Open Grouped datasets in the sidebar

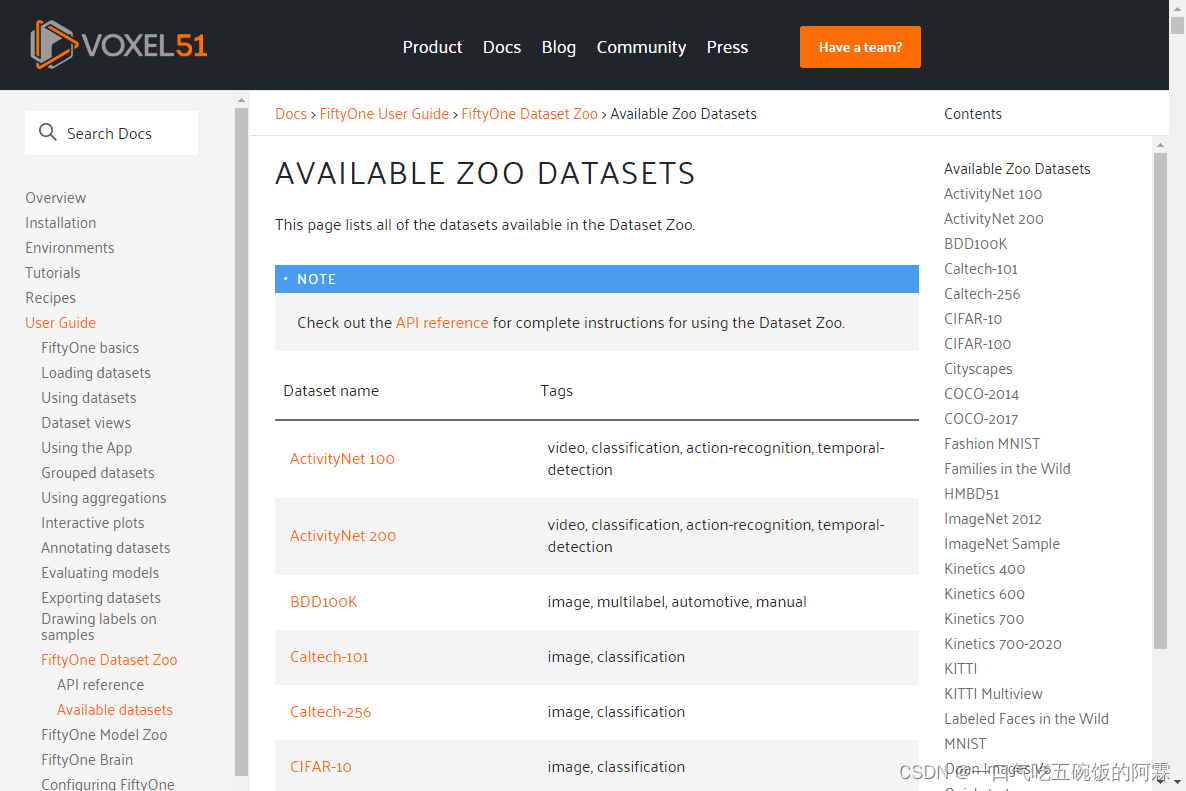click(98, 472)
